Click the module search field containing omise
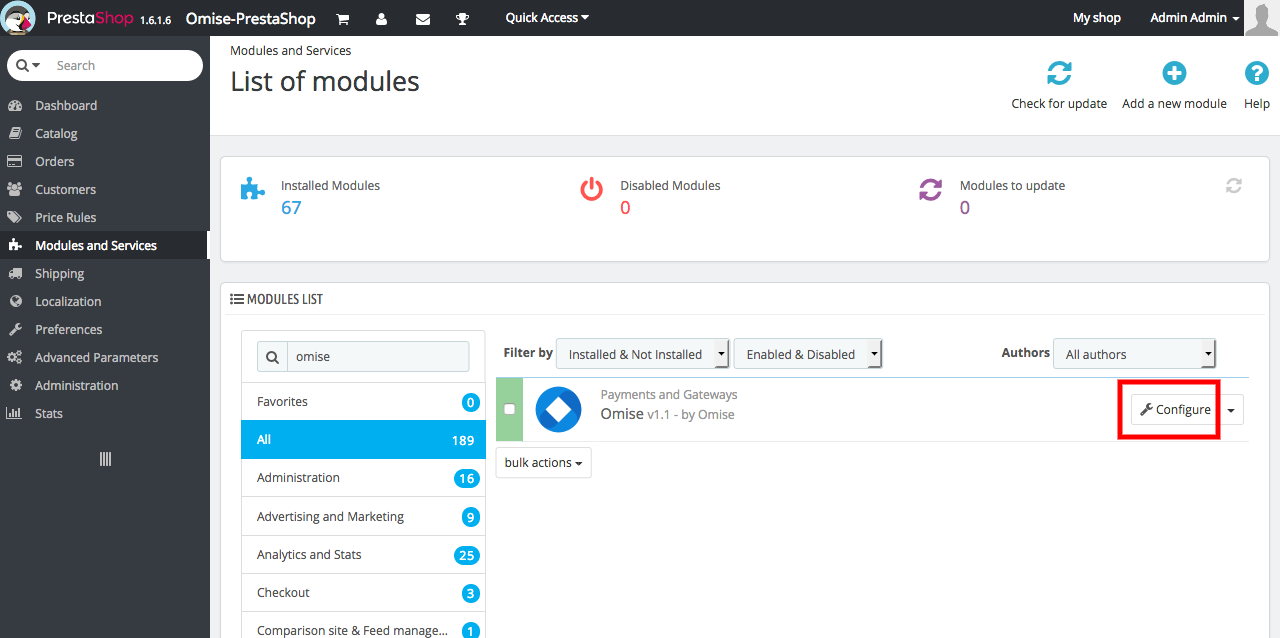 (378, 356)
